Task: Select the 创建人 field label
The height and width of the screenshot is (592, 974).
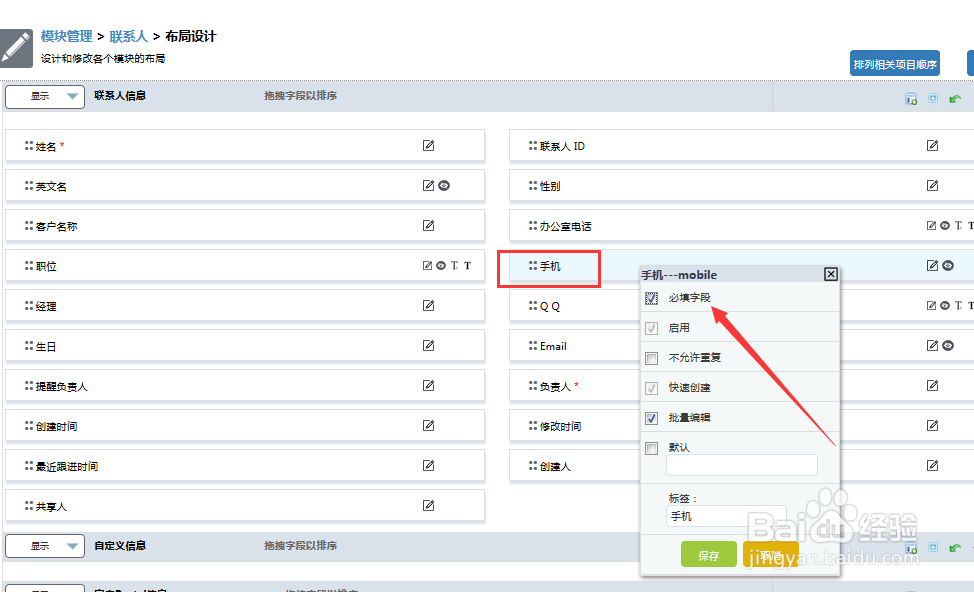Action: (x=555, y=466)
